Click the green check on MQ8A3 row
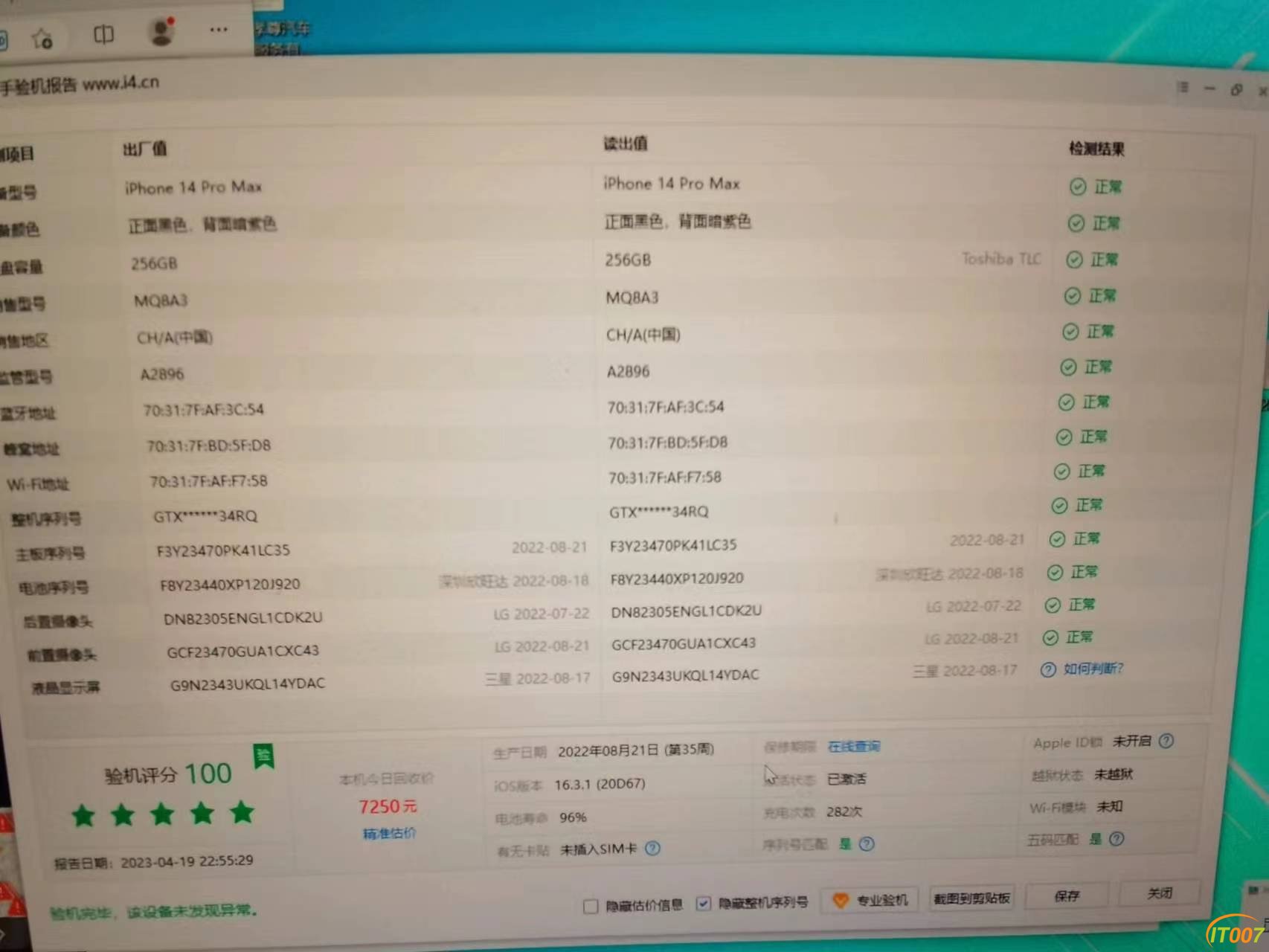This screenshot has width=1269, height=952. 1072,296
